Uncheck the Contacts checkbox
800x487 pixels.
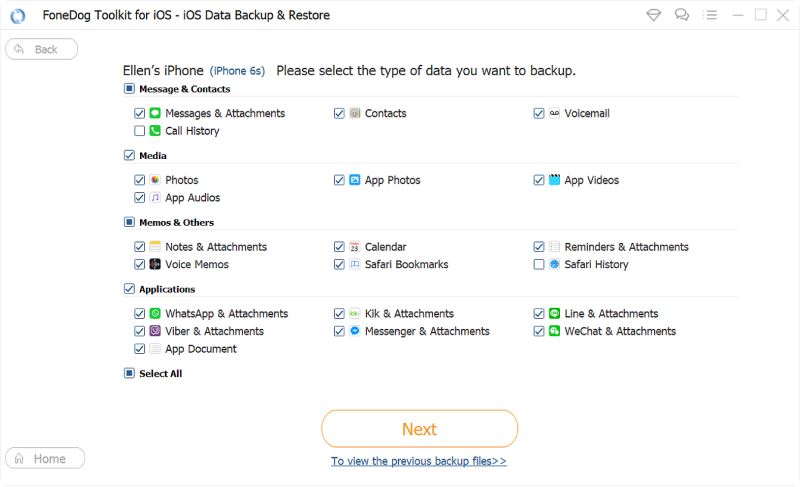(339, 113)
